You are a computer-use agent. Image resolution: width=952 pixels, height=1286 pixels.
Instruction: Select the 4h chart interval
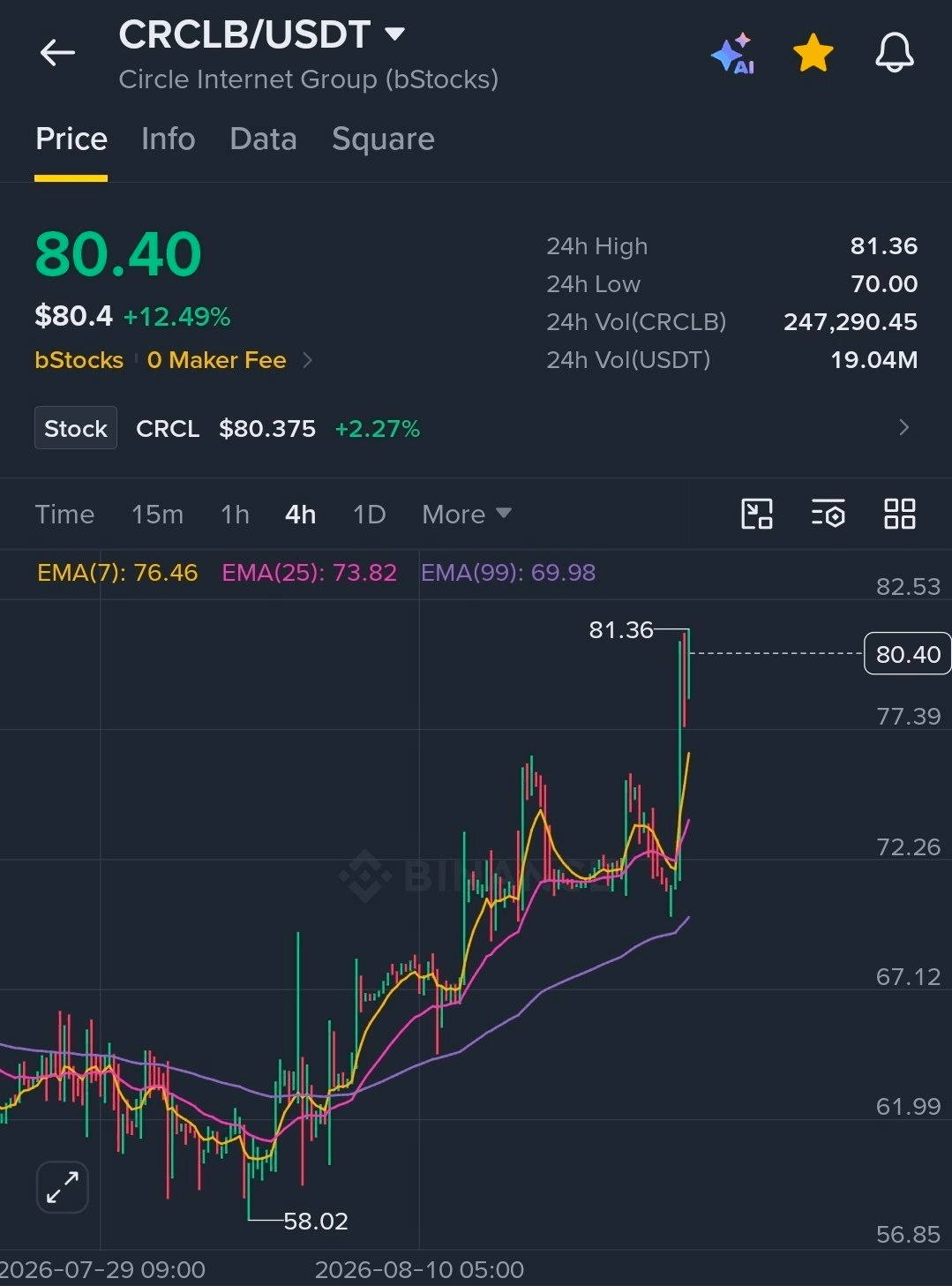point(300,515)
